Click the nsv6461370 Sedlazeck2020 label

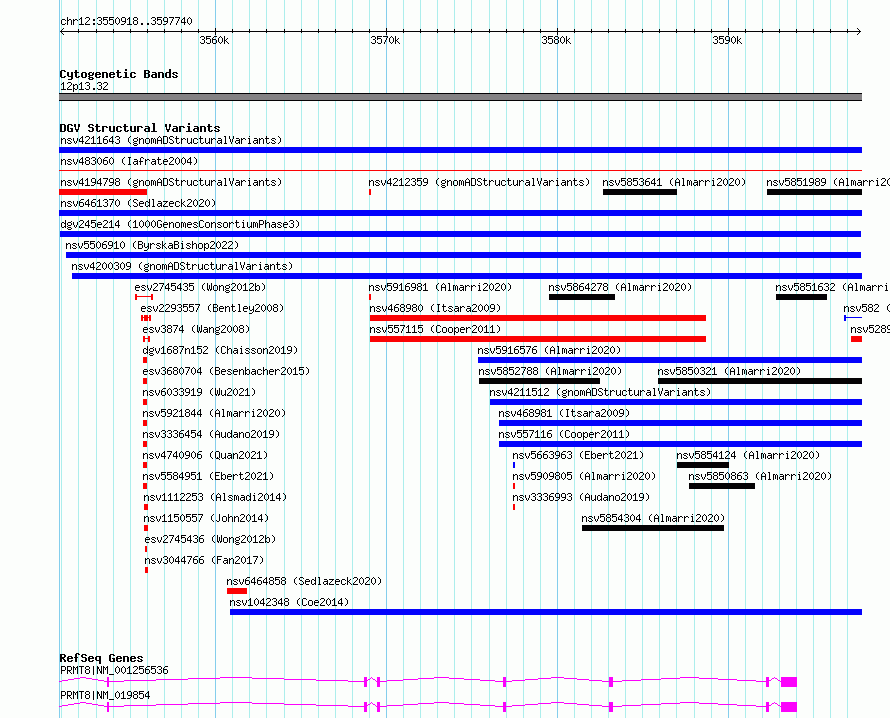click(x=138, y=203)
